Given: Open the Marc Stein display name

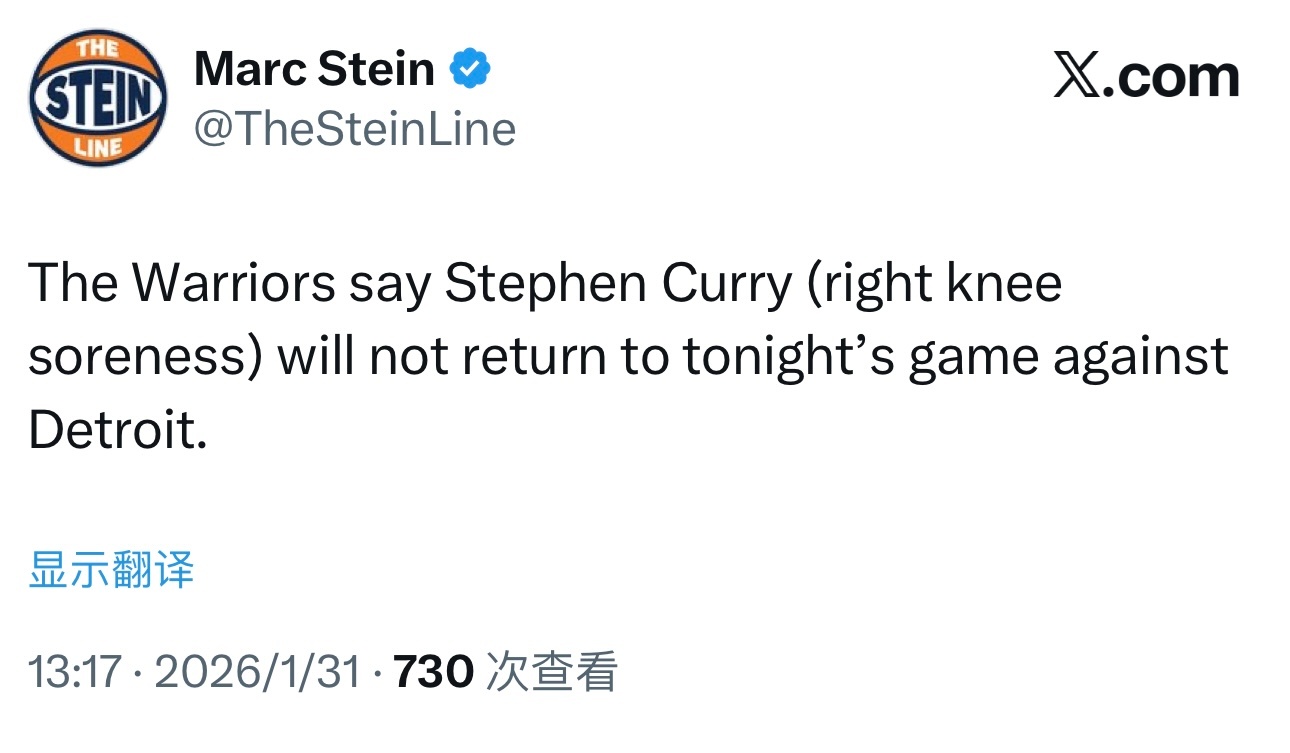Looking at the screenshot, I should 314,69.
